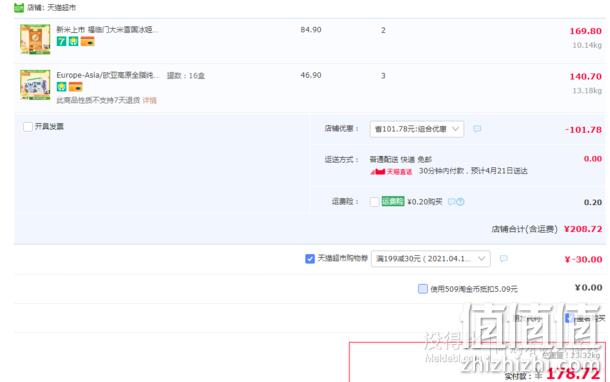This screenshot has height=382, width=610.
Task: Uncheck the 天猫超市购物券 coupon checkbox
Action: (310, 259)
